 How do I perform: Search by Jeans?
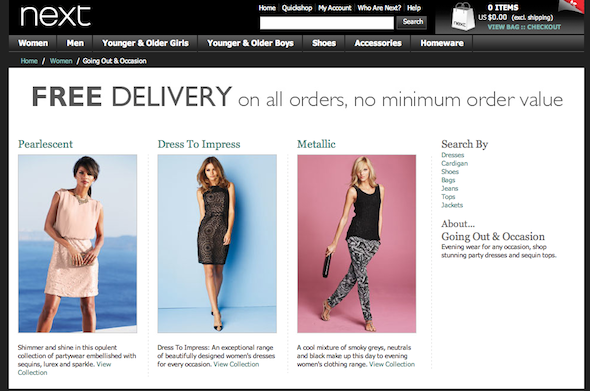click(x=450, y=189)
